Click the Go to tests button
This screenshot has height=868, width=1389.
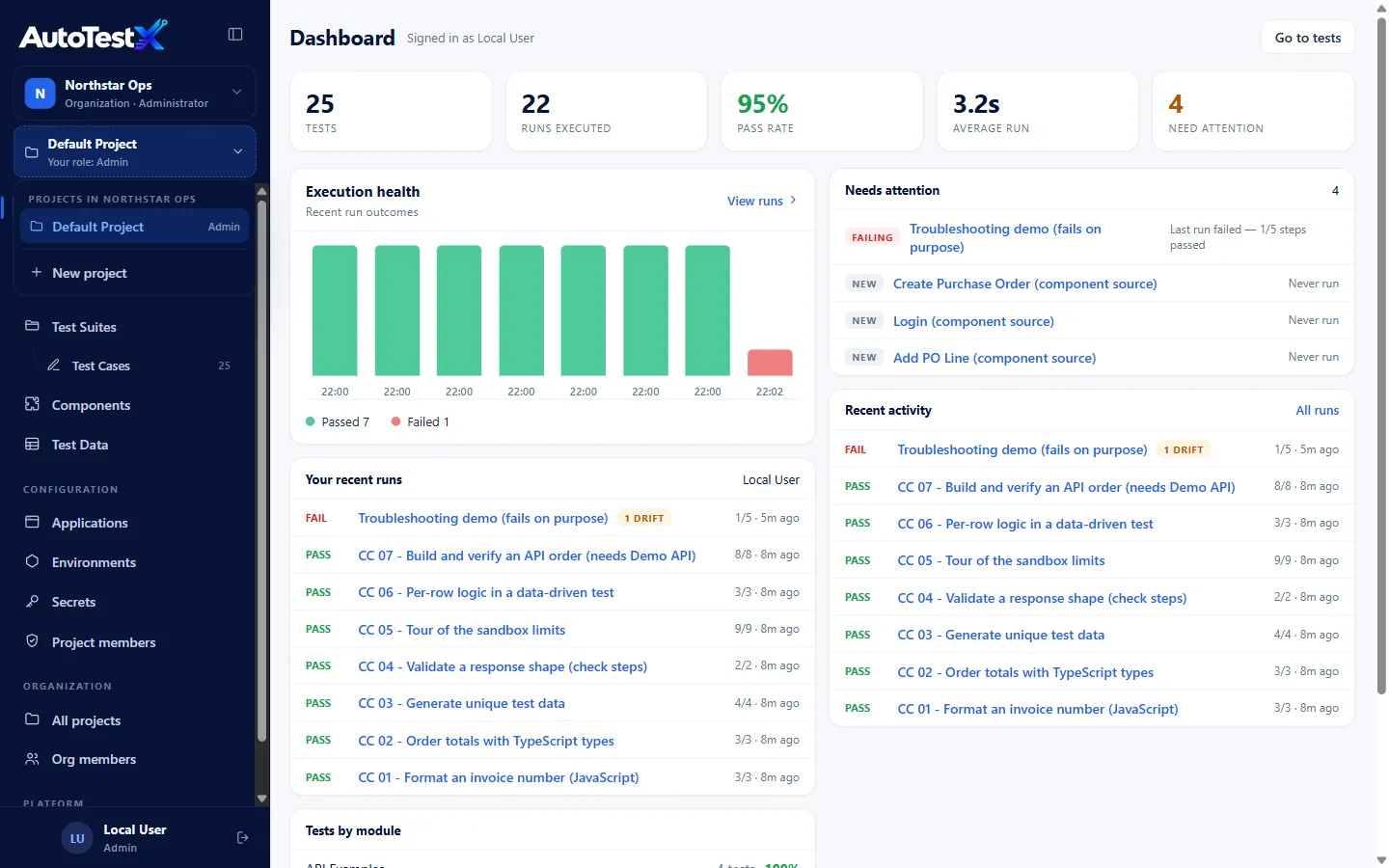1308,38
